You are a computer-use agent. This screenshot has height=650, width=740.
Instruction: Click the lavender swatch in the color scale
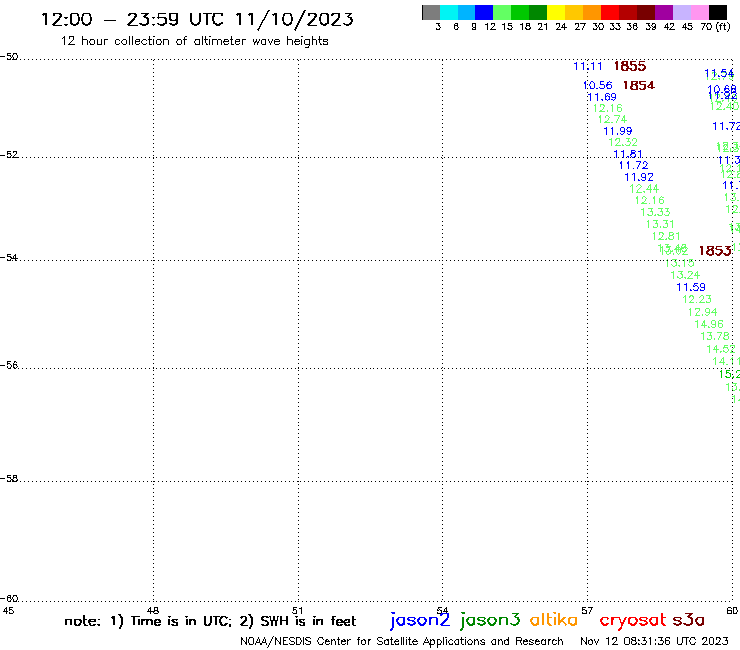pyautogui.click(x=681, y=12)
